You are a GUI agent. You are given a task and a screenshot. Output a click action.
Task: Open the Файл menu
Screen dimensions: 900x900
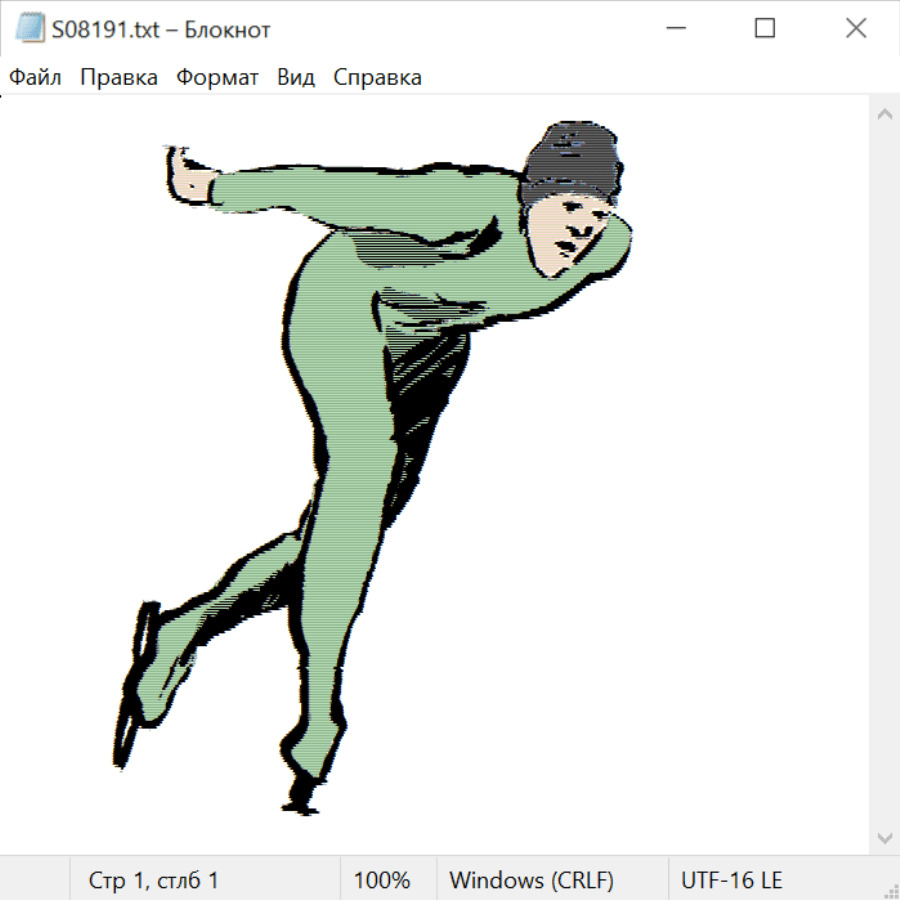pyautogui.click(x=36, y=78)
